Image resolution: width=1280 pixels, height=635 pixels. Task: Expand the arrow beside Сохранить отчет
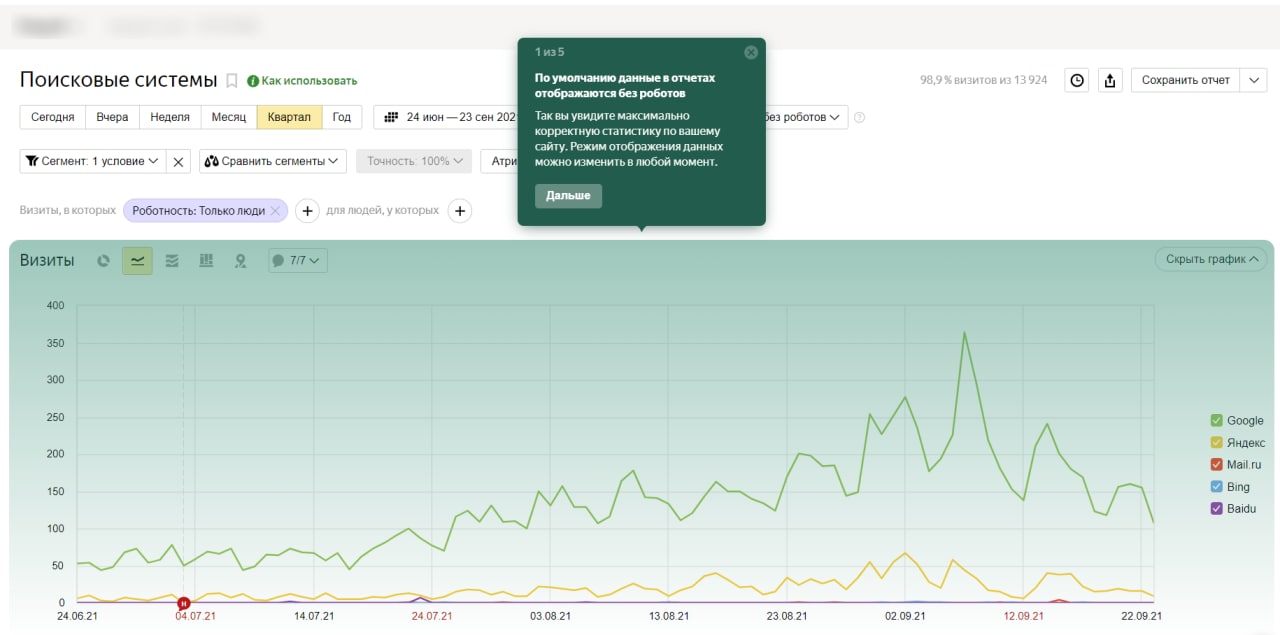[1254, 81]
